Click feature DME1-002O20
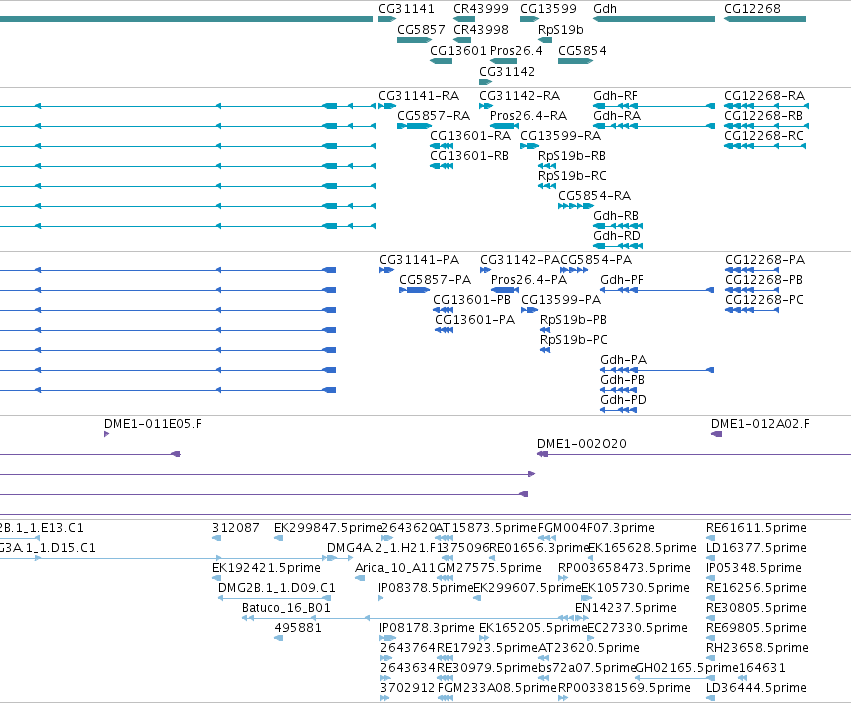Viewport: 851px width, 703px height. [x=582, y=444]
